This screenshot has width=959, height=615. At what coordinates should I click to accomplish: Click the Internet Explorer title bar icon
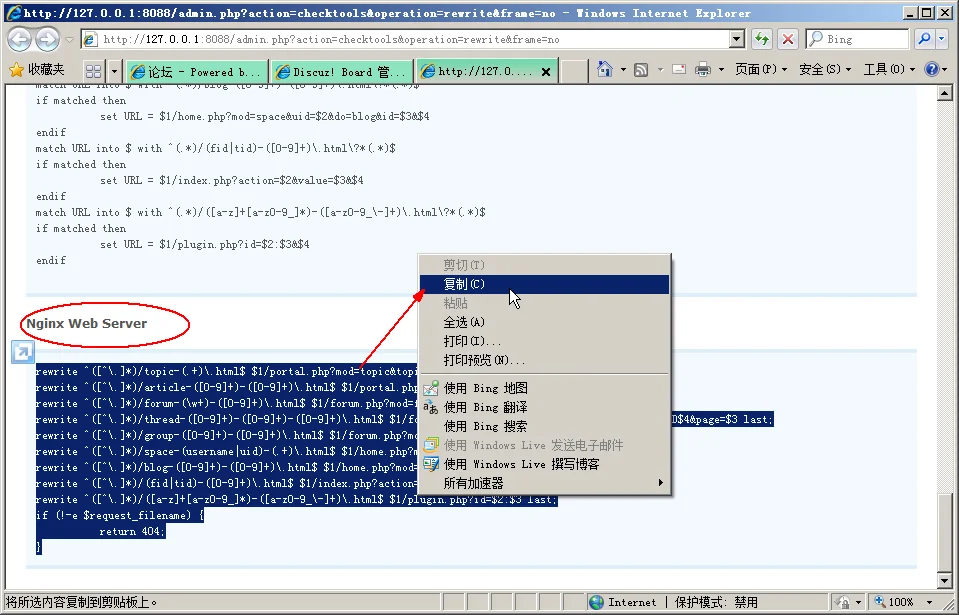click(13, 13)
